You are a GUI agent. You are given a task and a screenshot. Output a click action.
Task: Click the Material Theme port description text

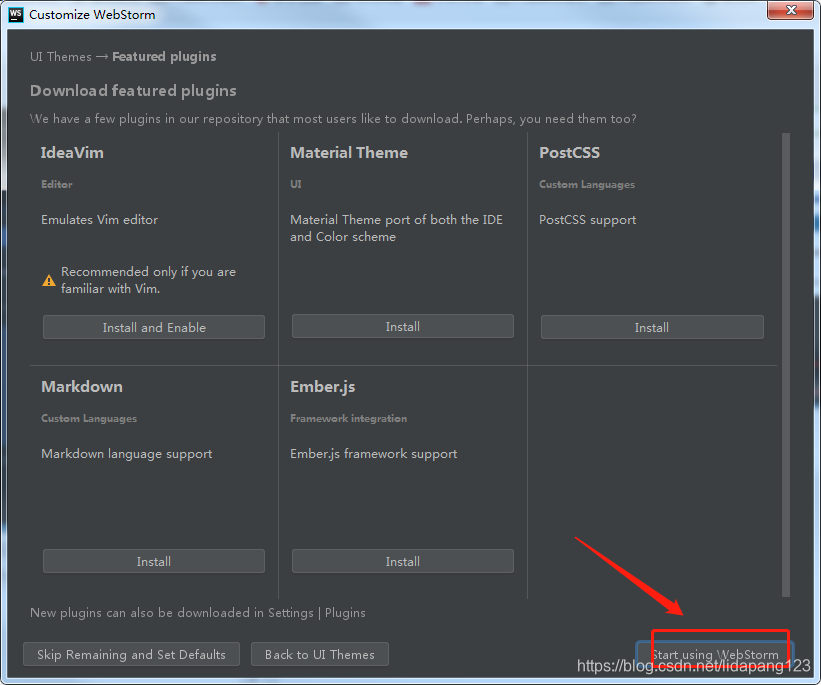(x=396, y=228)
